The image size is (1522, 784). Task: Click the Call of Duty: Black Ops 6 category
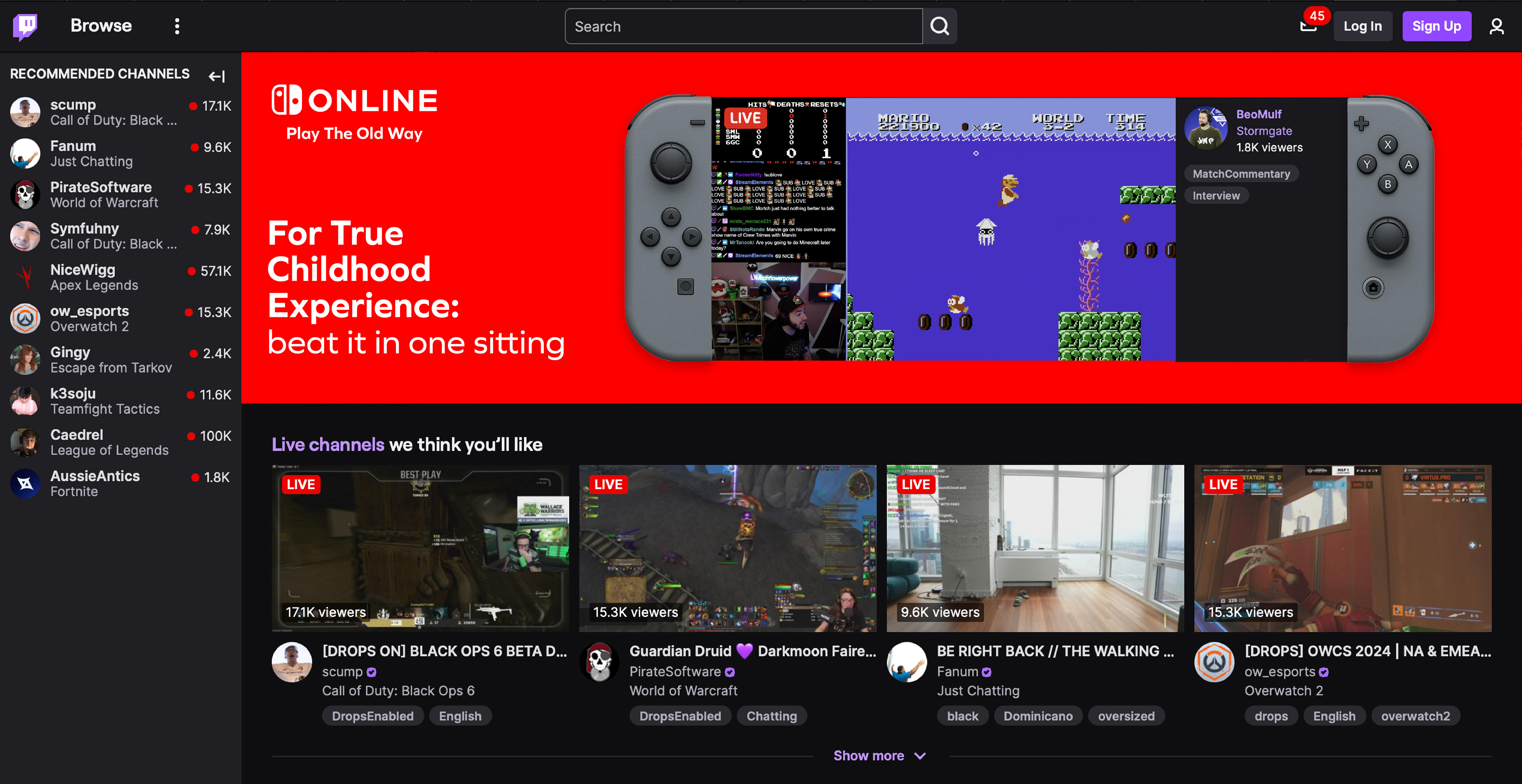tap(398, 691)
